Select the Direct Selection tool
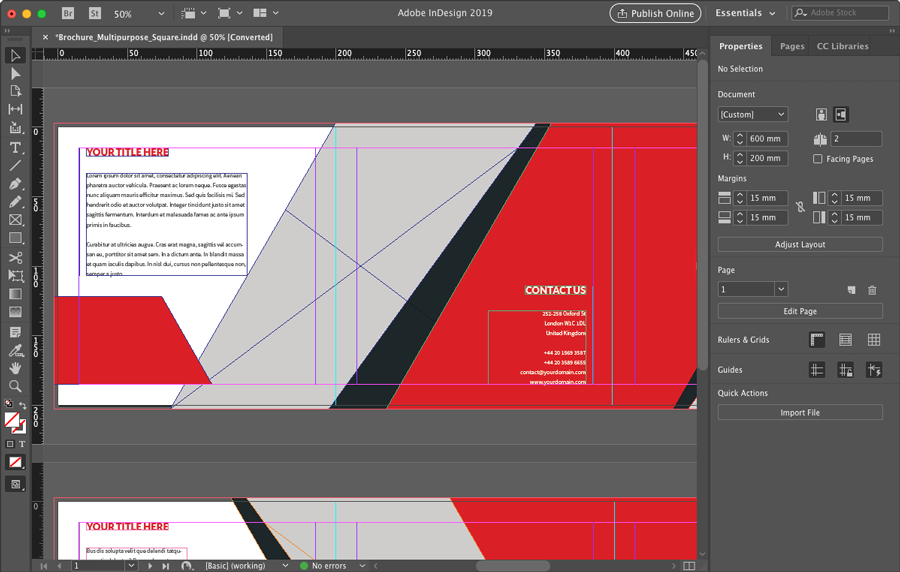This screenshot has height=572, width=900. [x=15, y=73]
